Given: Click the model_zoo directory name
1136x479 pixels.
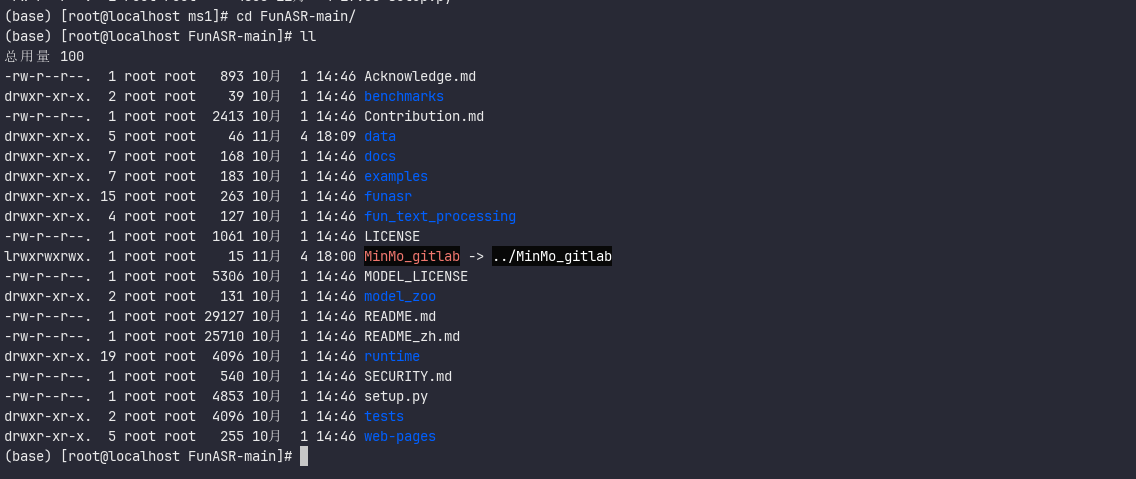Looking at the screenshot, I should pos(400,297).
